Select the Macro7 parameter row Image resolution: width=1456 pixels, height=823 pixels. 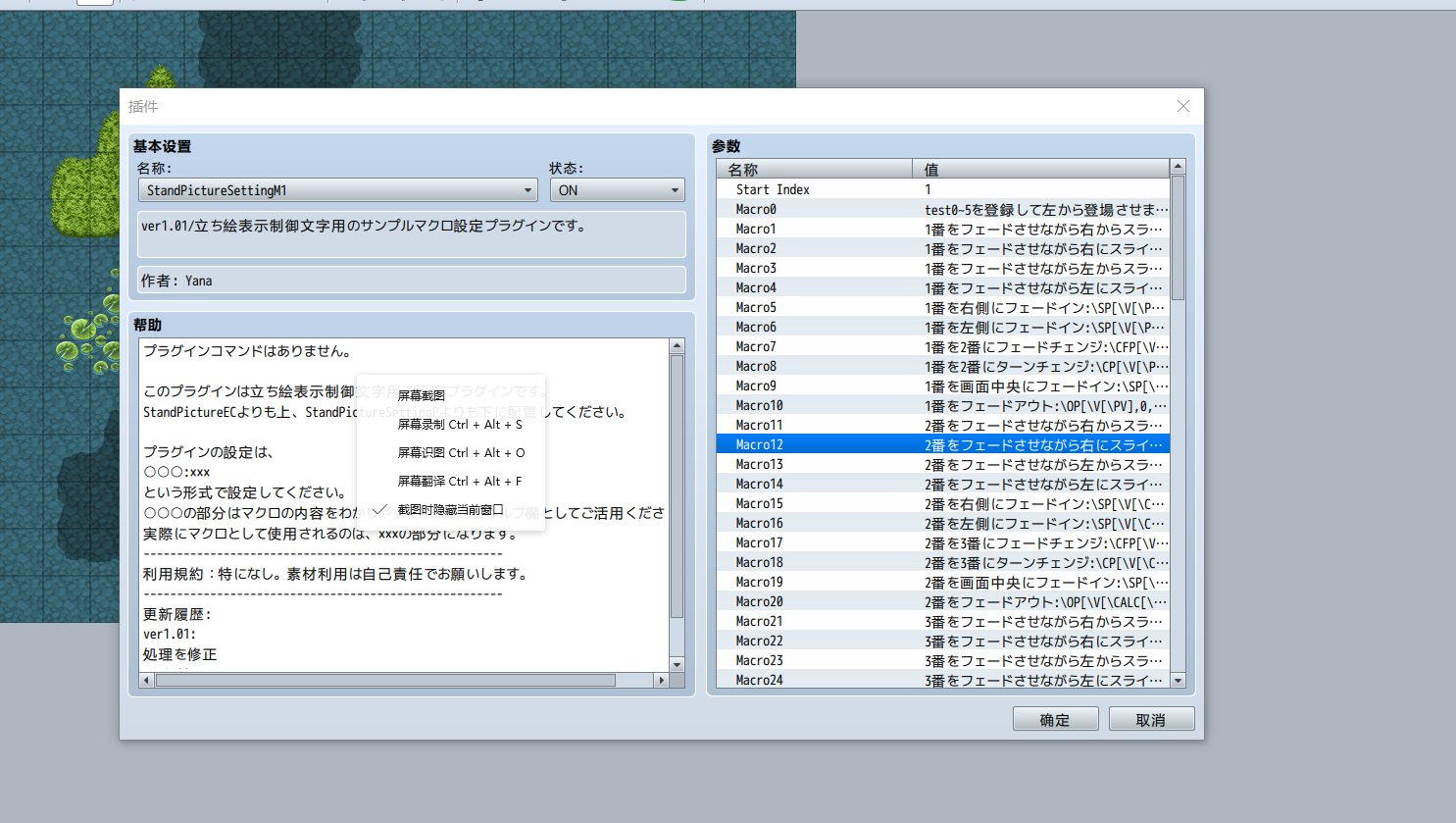943,346
